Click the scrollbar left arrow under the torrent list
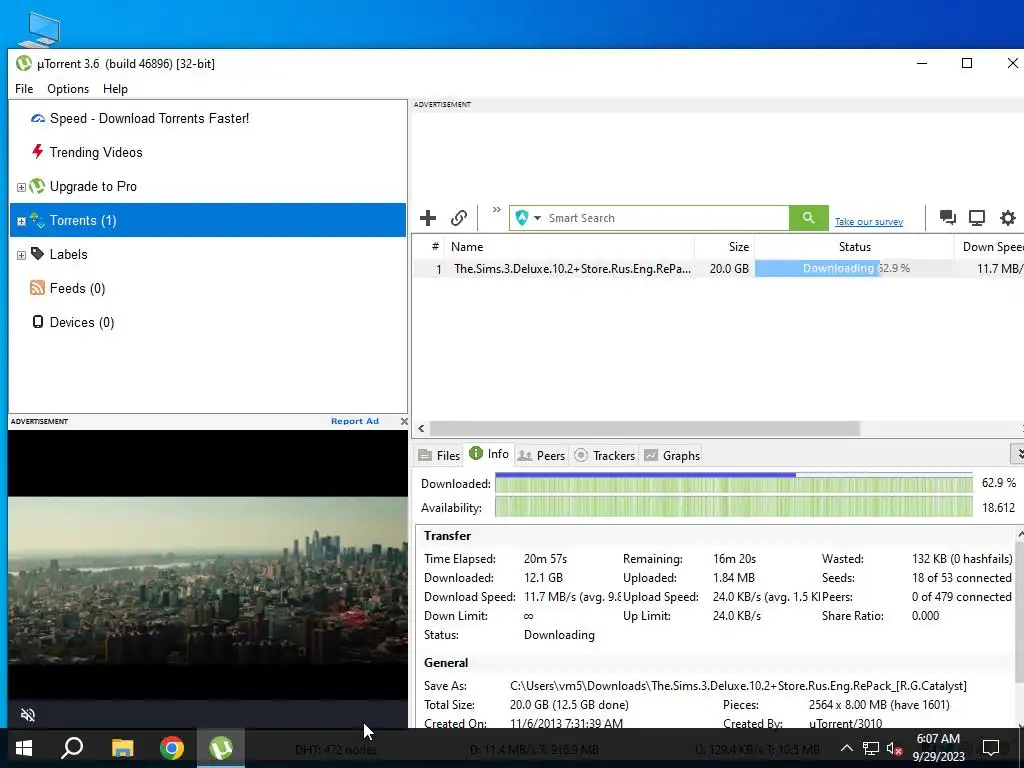 coord(421,428)
